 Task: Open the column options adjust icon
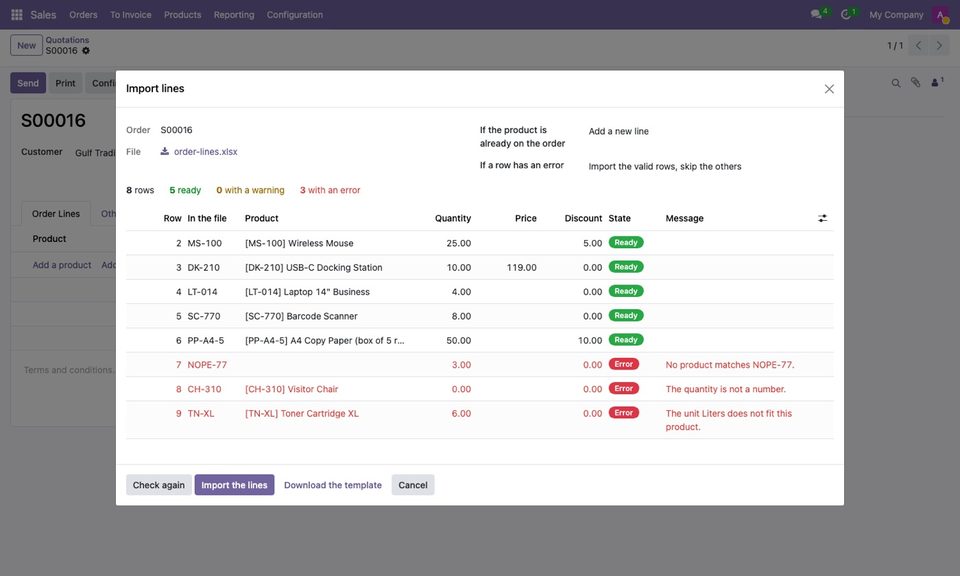(x=822, y=218)
